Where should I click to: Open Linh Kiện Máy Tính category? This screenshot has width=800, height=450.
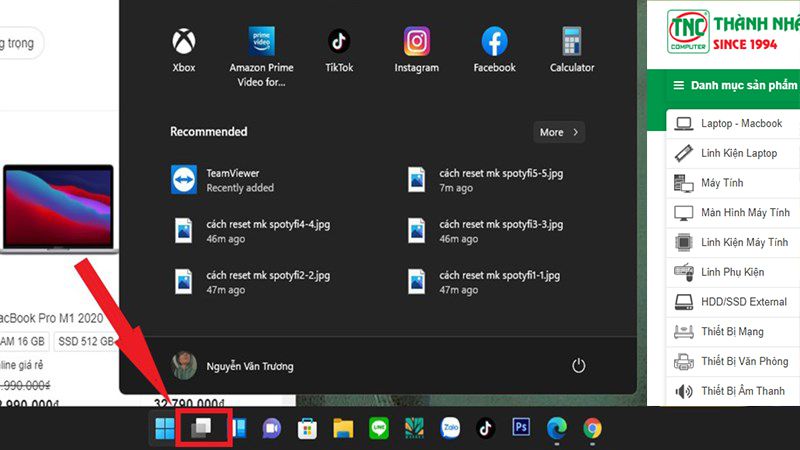tap(733, 242)
